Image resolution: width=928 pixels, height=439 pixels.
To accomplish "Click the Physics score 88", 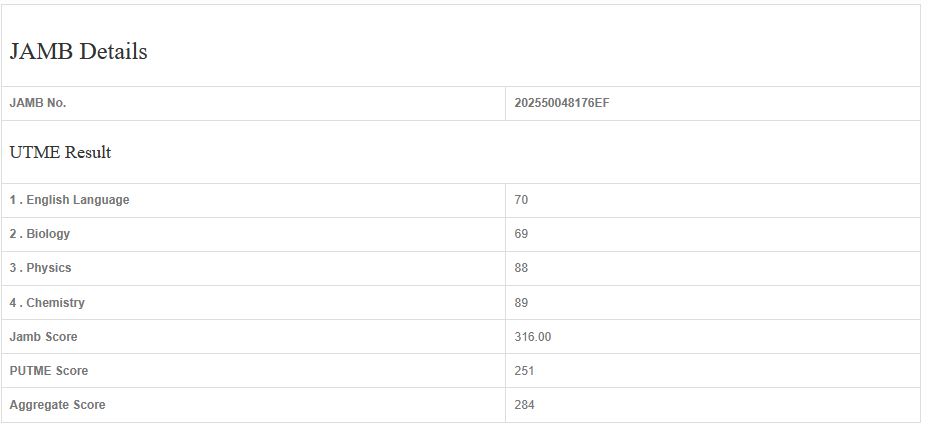I will [521, 268].
